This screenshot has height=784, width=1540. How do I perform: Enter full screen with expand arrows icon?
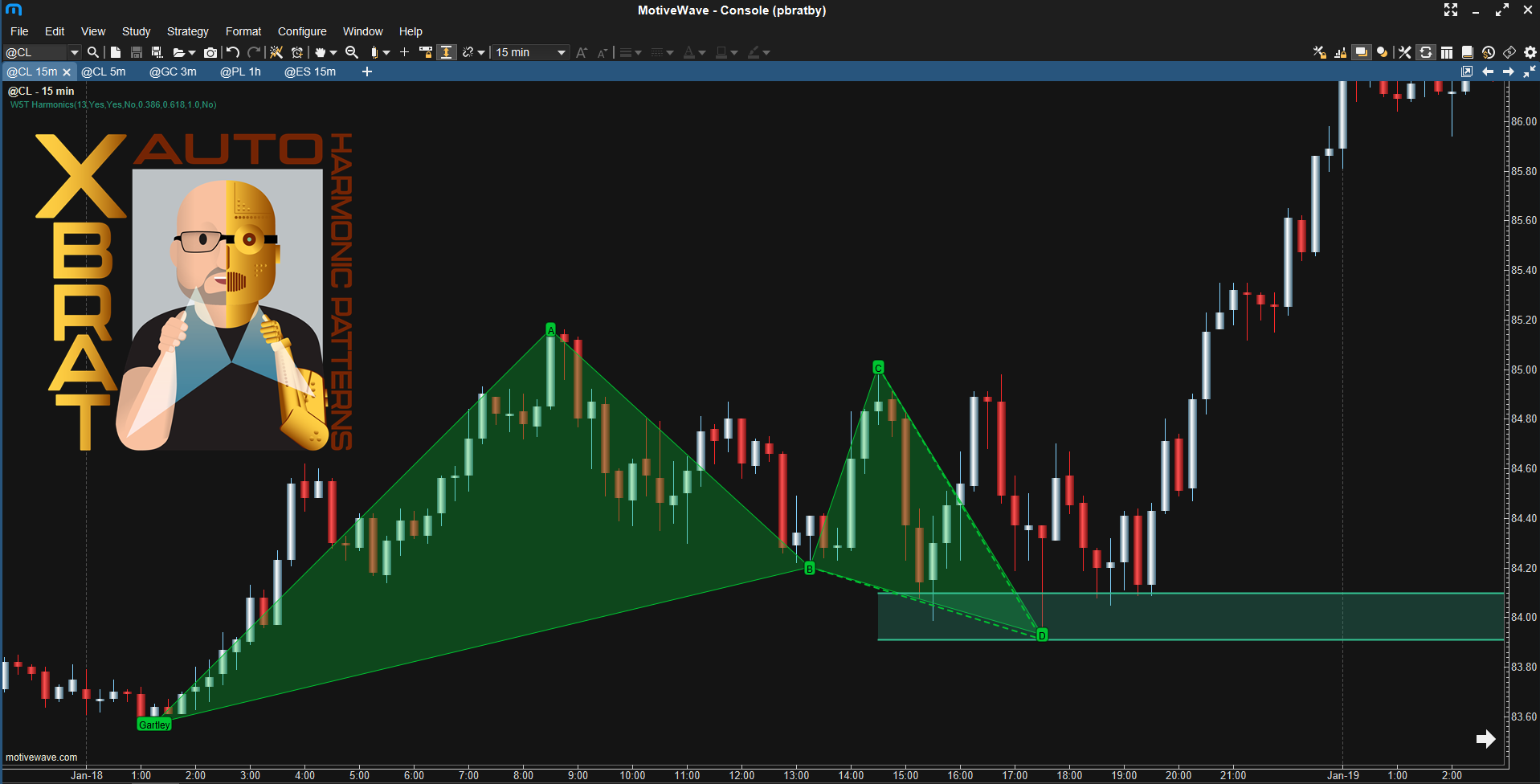(x=1451, y=10)
